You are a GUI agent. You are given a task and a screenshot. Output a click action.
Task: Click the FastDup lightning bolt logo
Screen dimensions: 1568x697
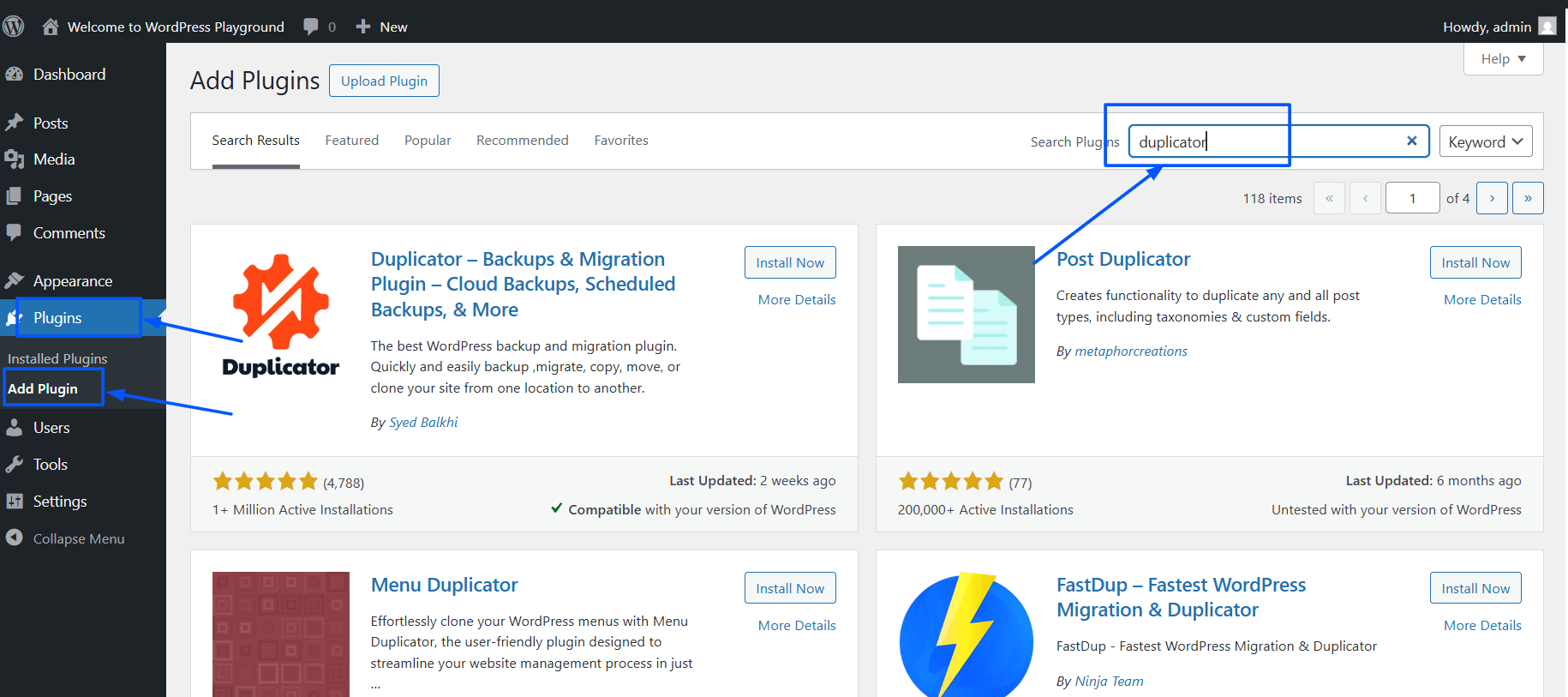[967, 634]
